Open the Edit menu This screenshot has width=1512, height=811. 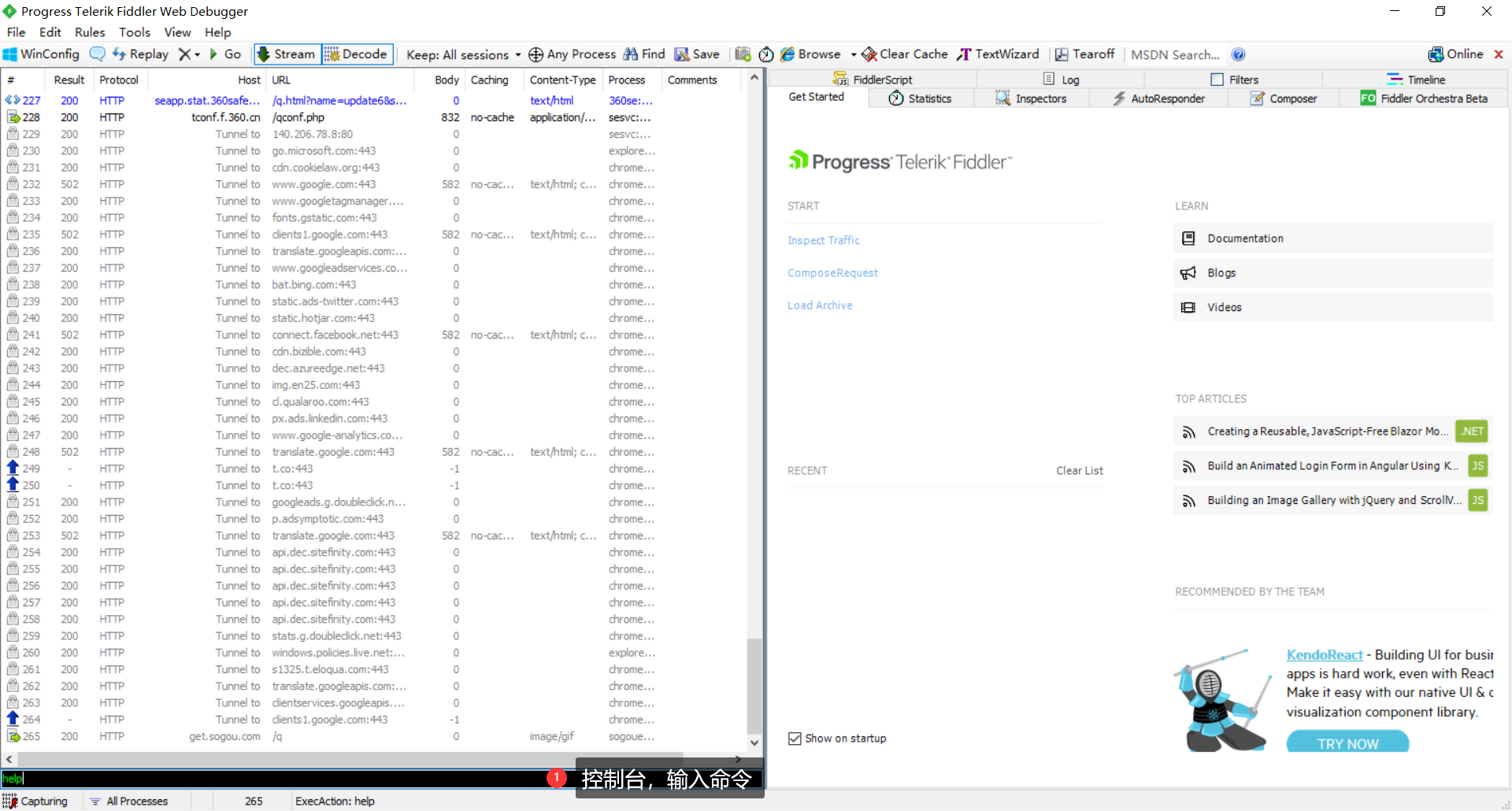pyautogui.click(x=50, y=32)
